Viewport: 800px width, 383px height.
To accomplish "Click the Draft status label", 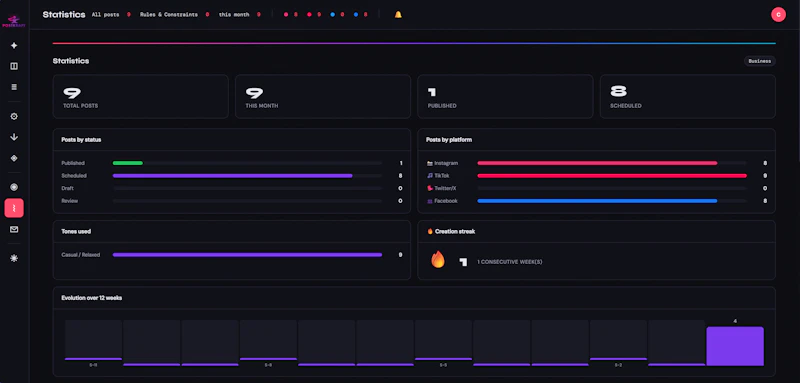I will [68, 188].
